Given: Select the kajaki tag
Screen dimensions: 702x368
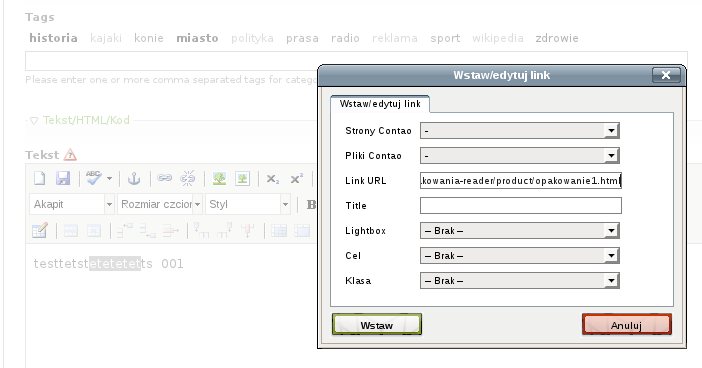Looking at the screenshot, I should click(106, 38).
